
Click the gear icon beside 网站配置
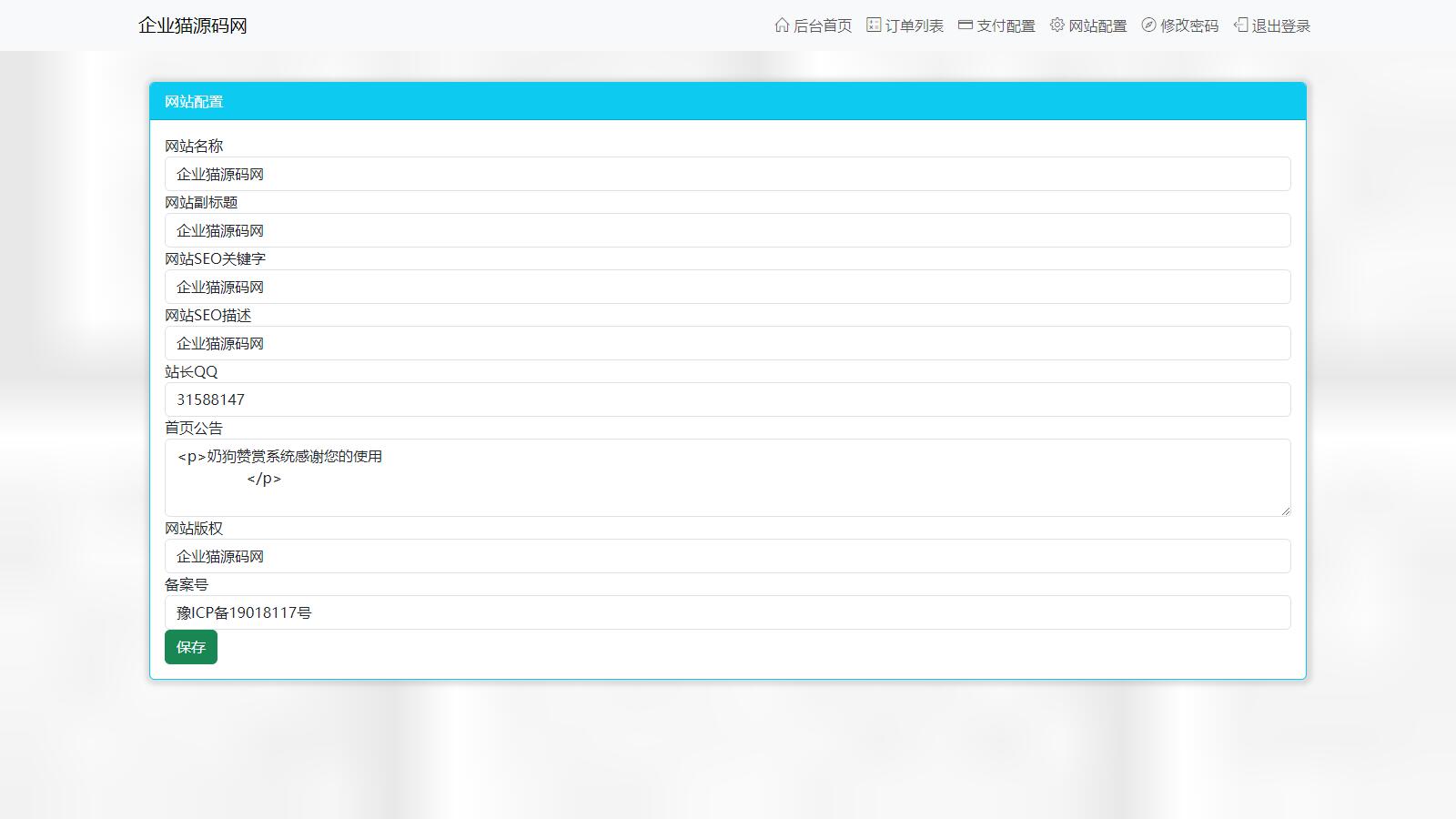click(x=1057, y=25)
